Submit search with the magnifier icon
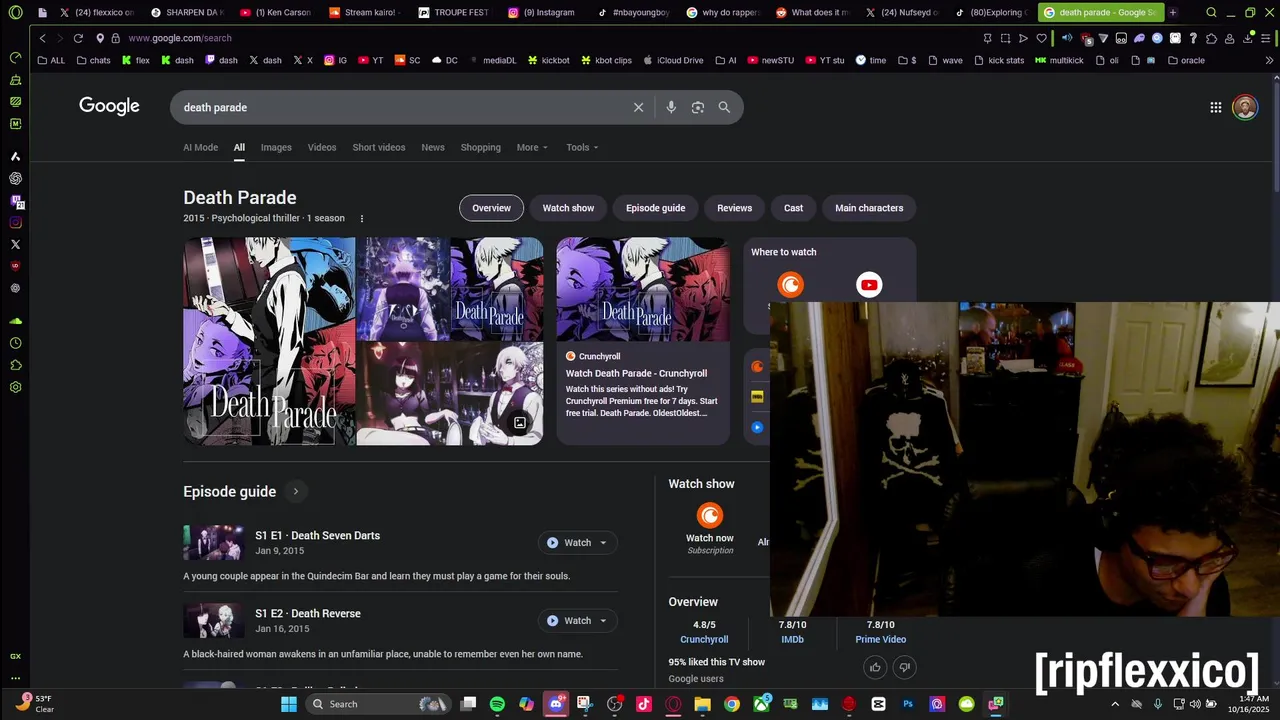The image size is (1280, 720). (724, 107)
